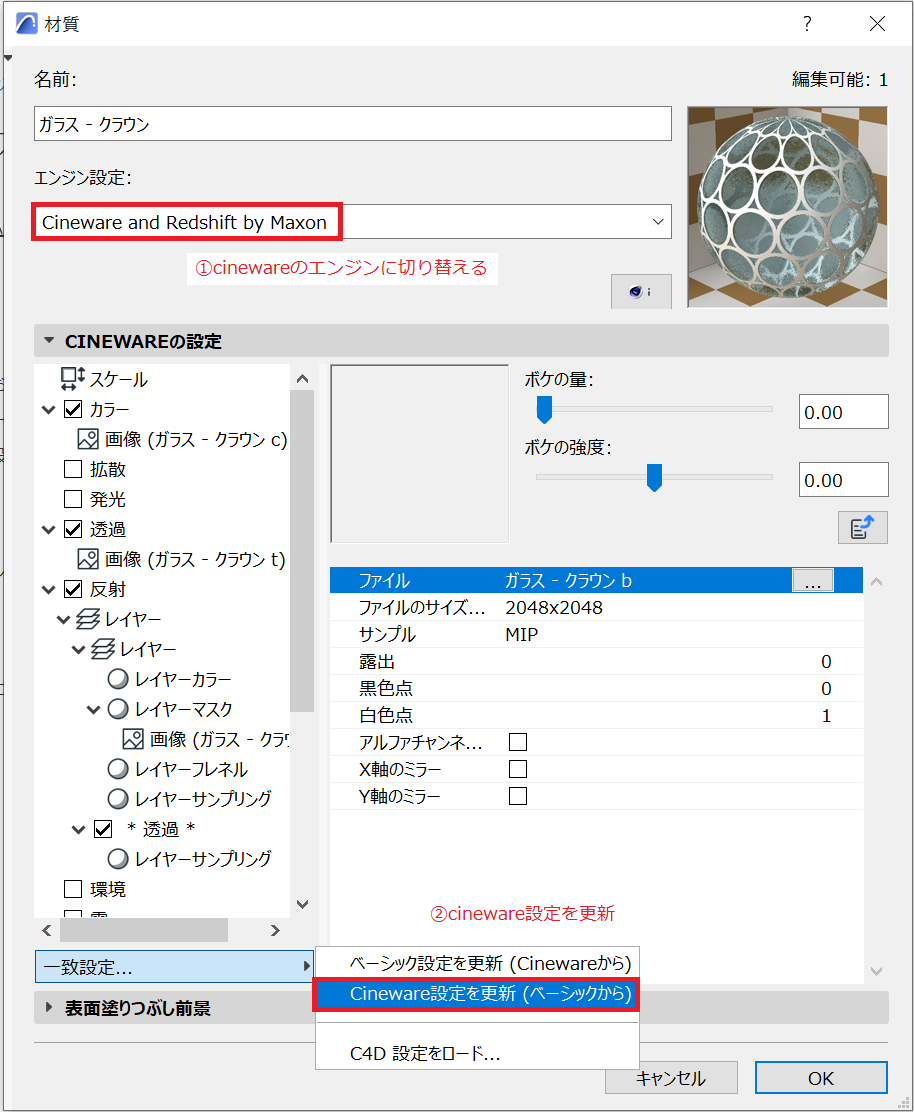Collapse the * 透過 * tree node

tap(79, 829)
